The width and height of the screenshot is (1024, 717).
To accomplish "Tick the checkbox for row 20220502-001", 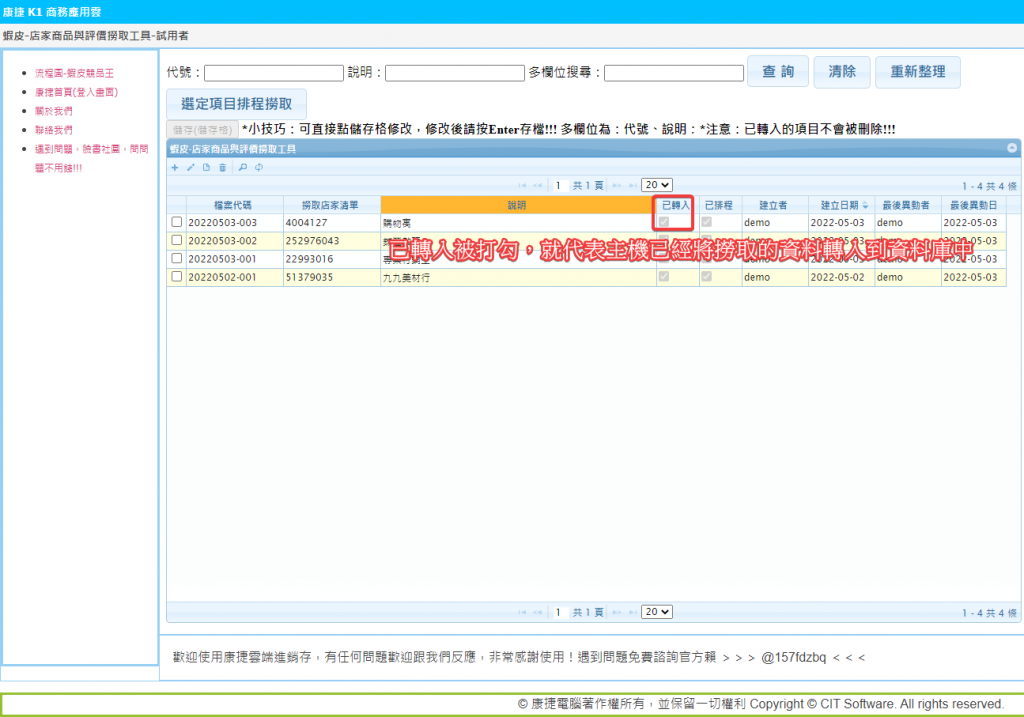I will point(176,277).
